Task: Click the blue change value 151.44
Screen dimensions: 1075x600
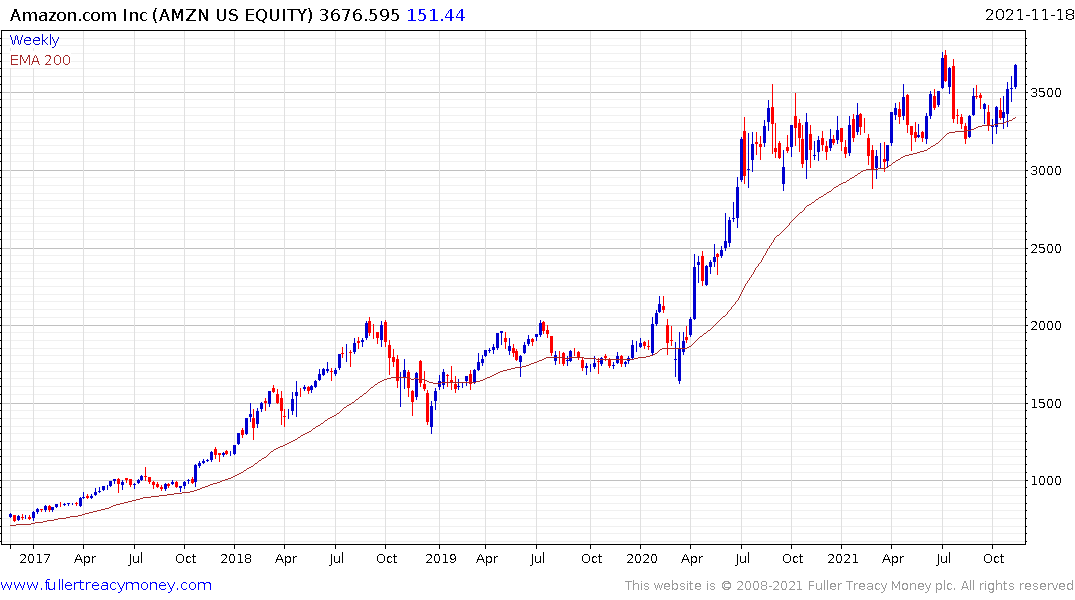Action: click(436, 15)
